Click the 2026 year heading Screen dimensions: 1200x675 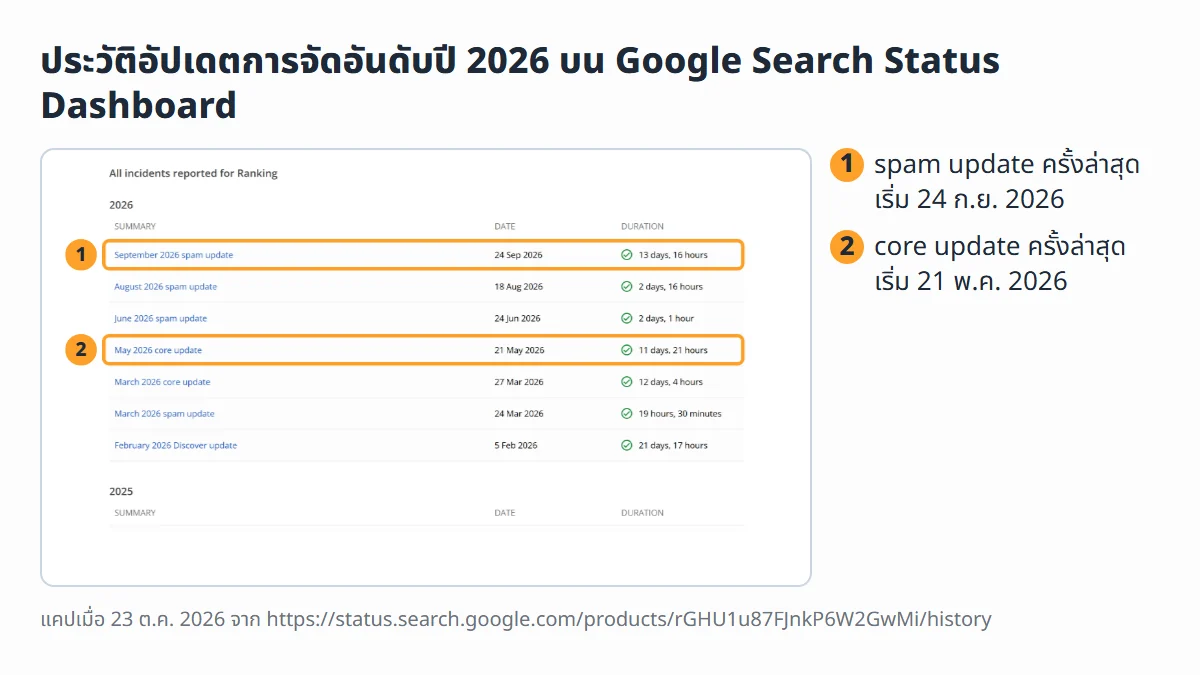click(121, 205)
